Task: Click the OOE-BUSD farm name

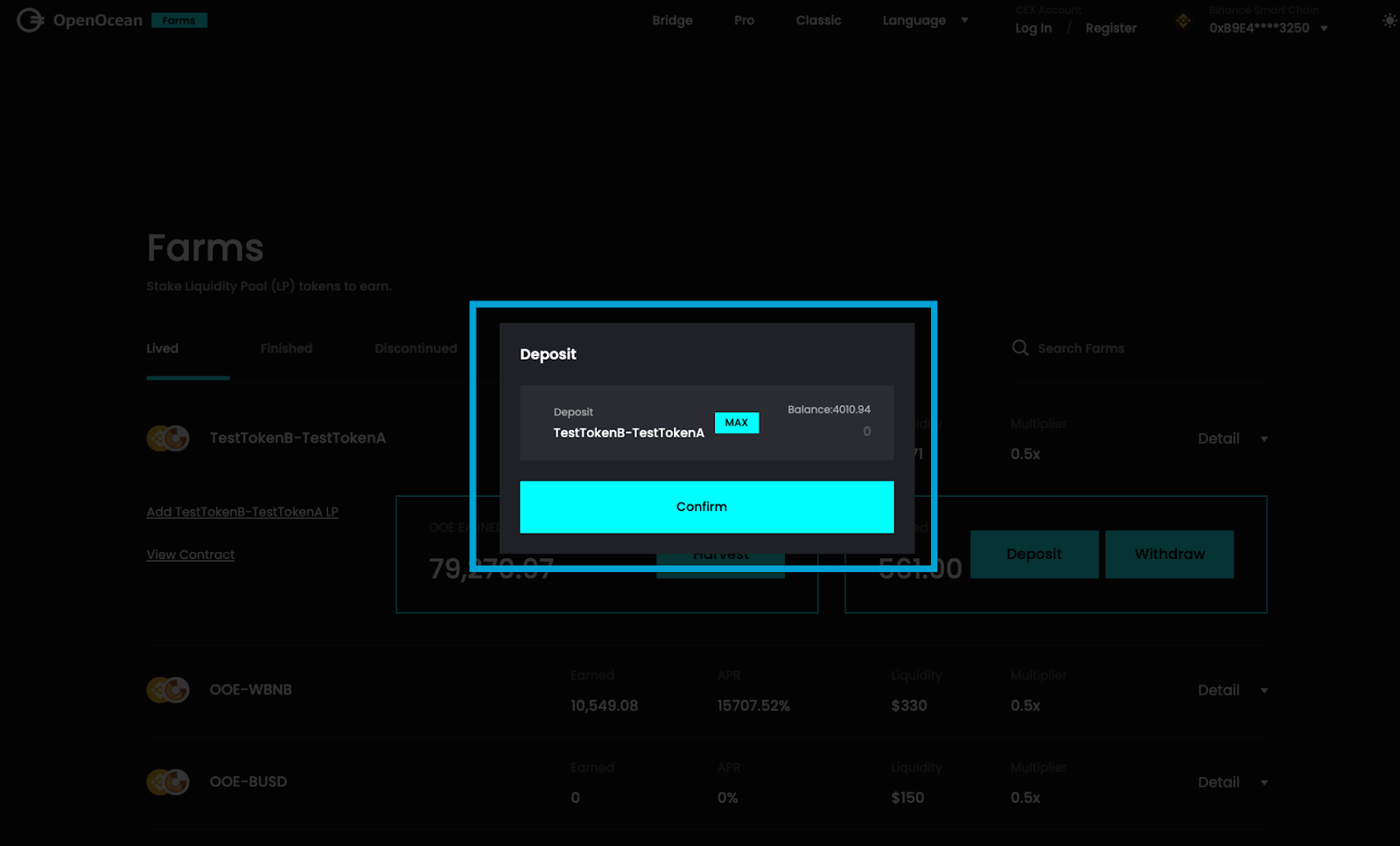Action: (248, 782)
